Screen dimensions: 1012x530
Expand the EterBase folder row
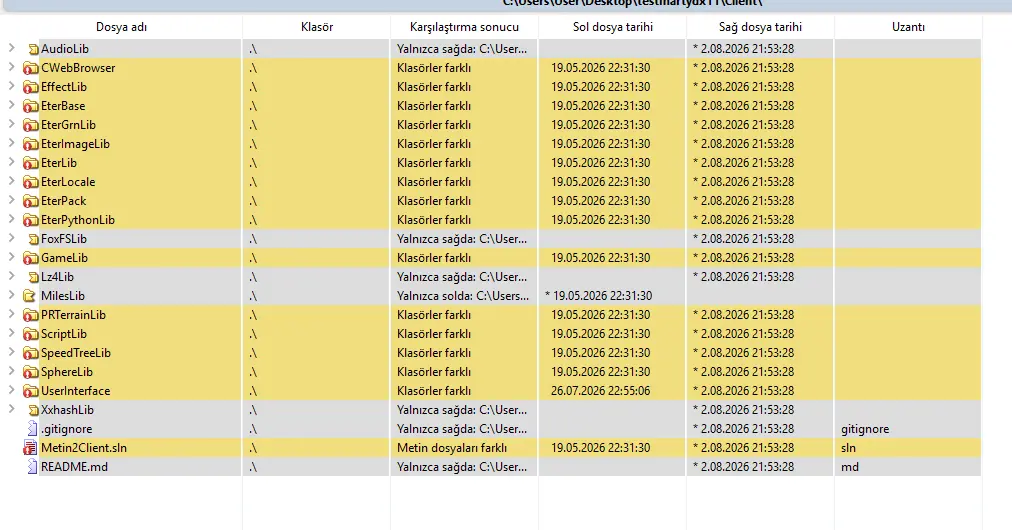(12, 105)
